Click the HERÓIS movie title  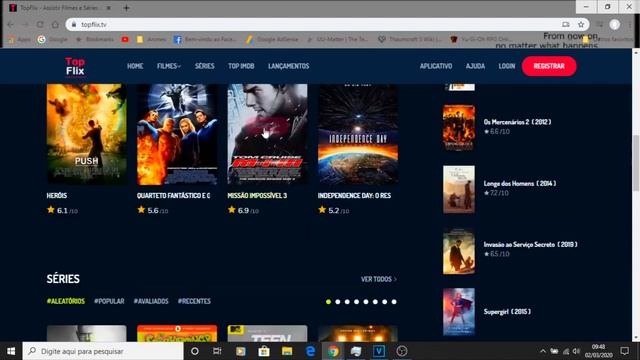coord(57,196)
